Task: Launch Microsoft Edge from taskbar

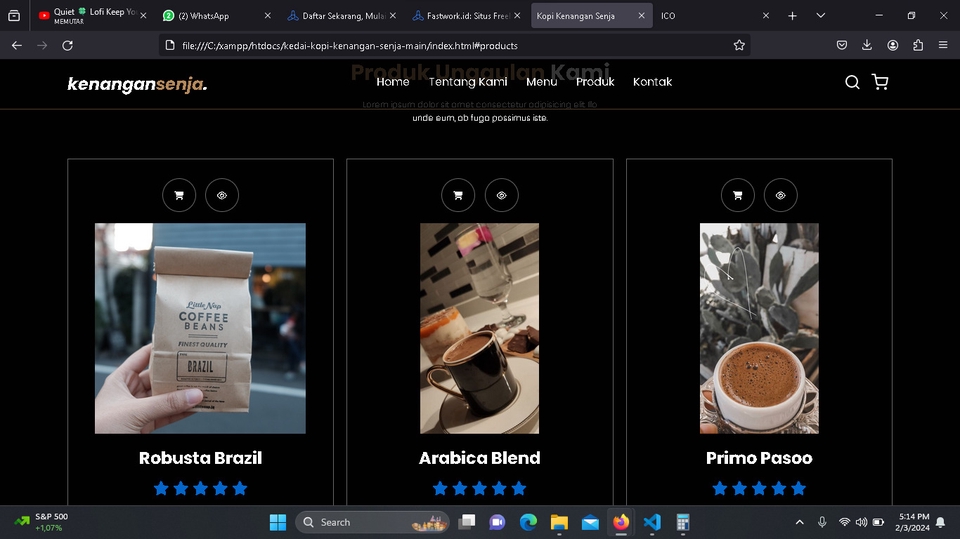Action: tap(528, 522)
